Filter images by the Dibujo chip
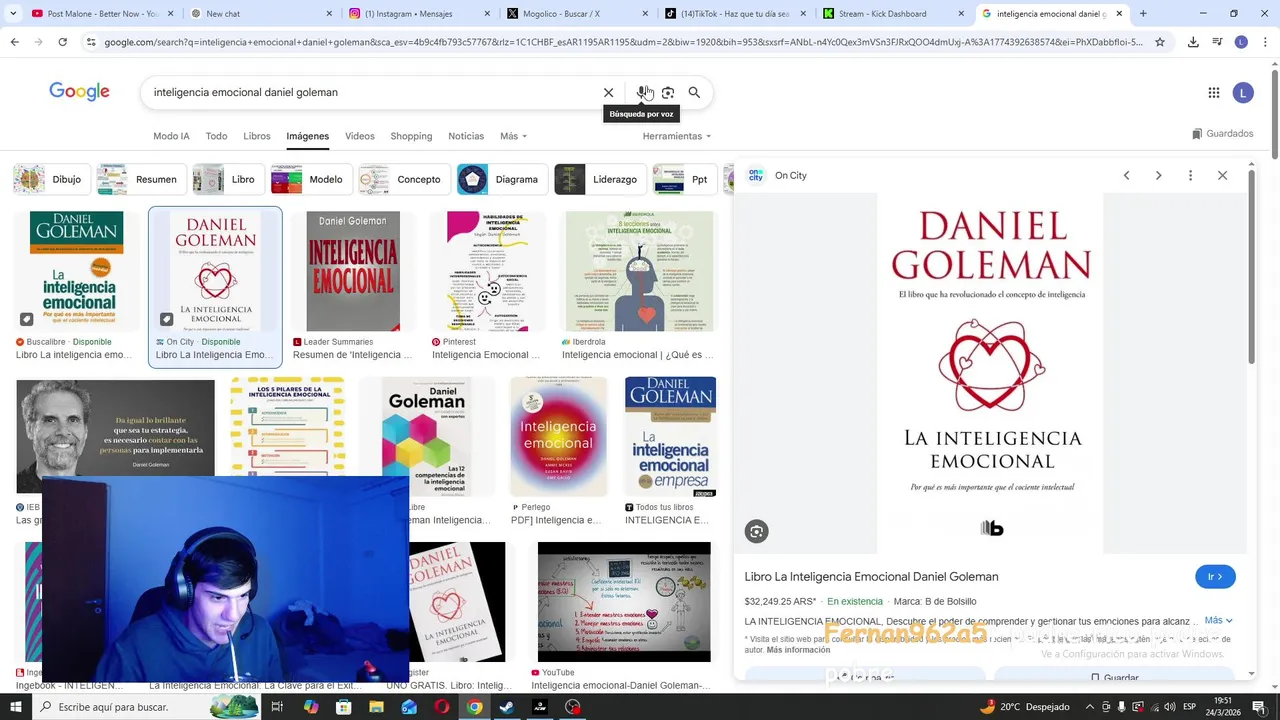The height and width of the screenshot is (720, 1280). point(50,179)
